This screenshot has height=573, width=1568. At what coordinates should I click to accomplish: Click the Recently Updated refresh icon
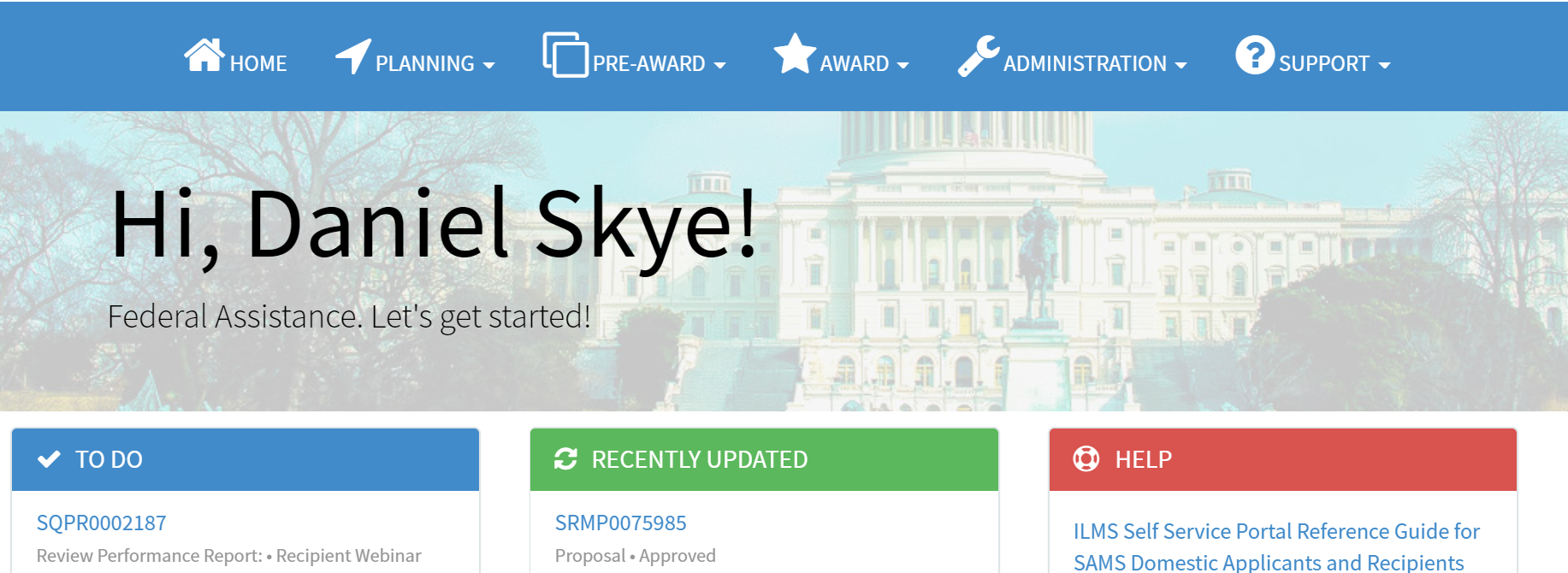(x=565, y=459)
